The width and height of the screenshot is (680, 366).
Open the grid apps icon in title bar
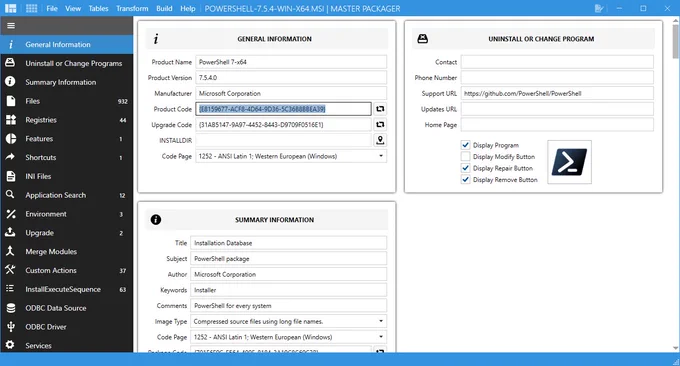[x=32, y=8]
